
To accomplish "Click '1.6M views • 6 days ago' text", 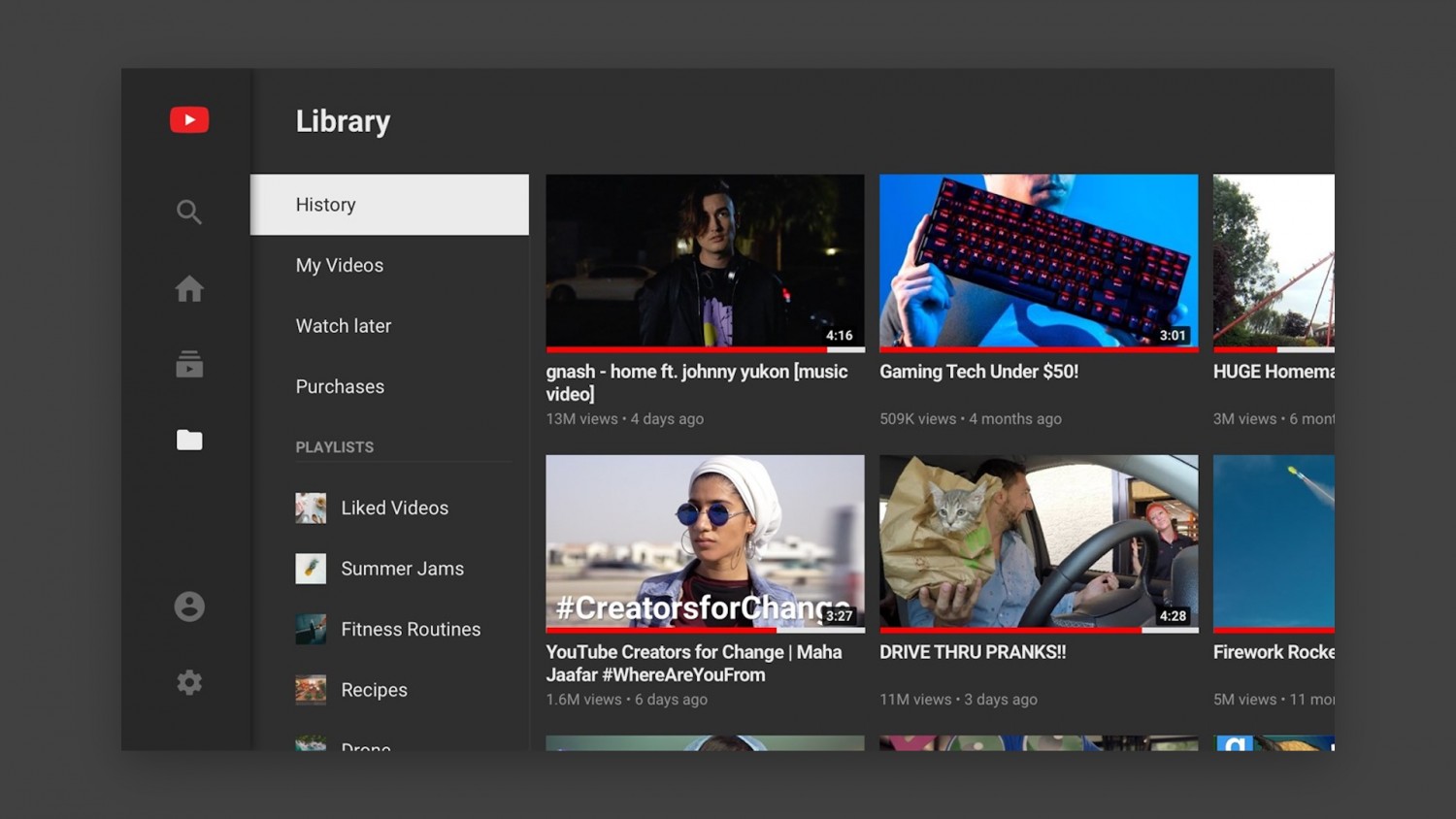I will tap(626, 700).
